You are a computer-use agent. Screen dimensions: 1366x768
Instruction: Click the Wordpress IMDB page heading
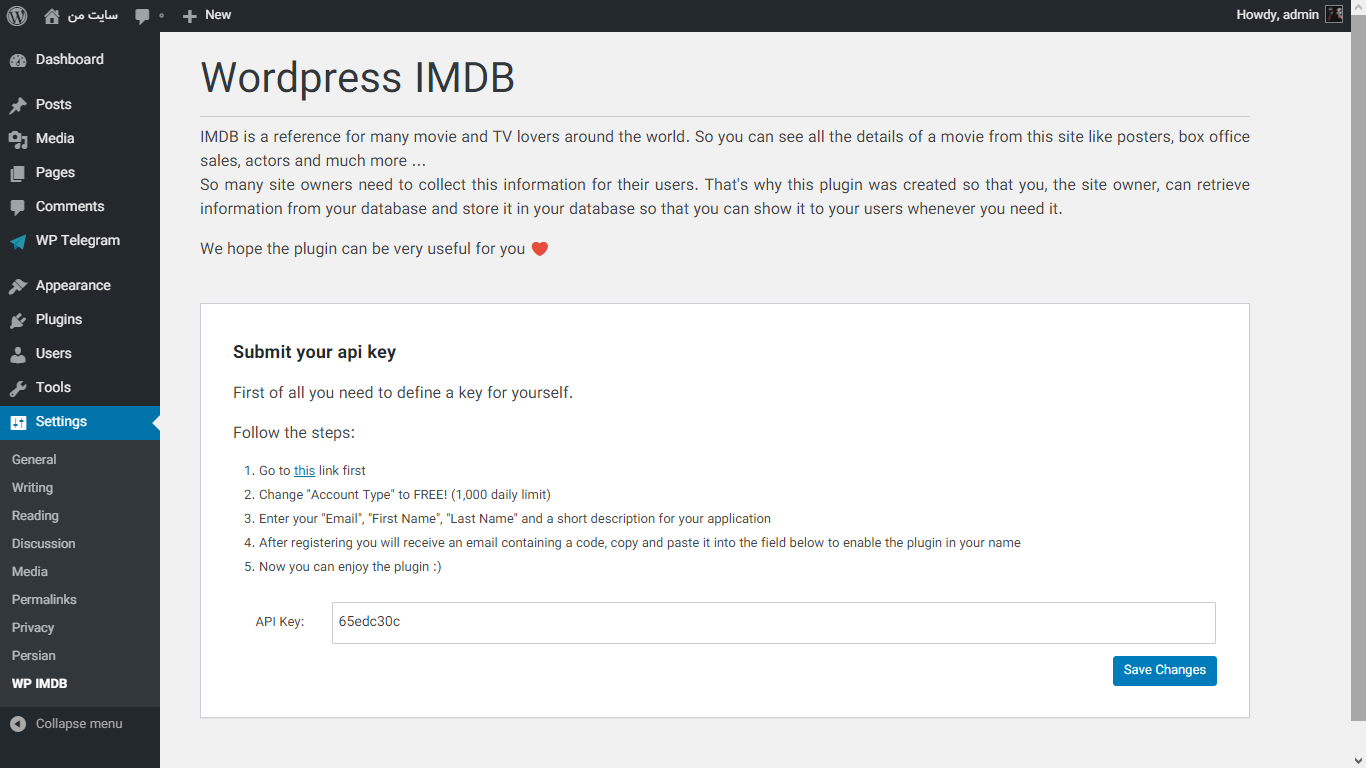pos(358,78)
